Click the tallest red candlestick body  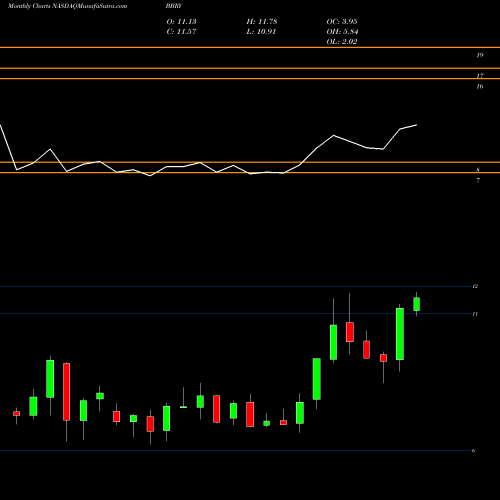(x=67, y=392)
